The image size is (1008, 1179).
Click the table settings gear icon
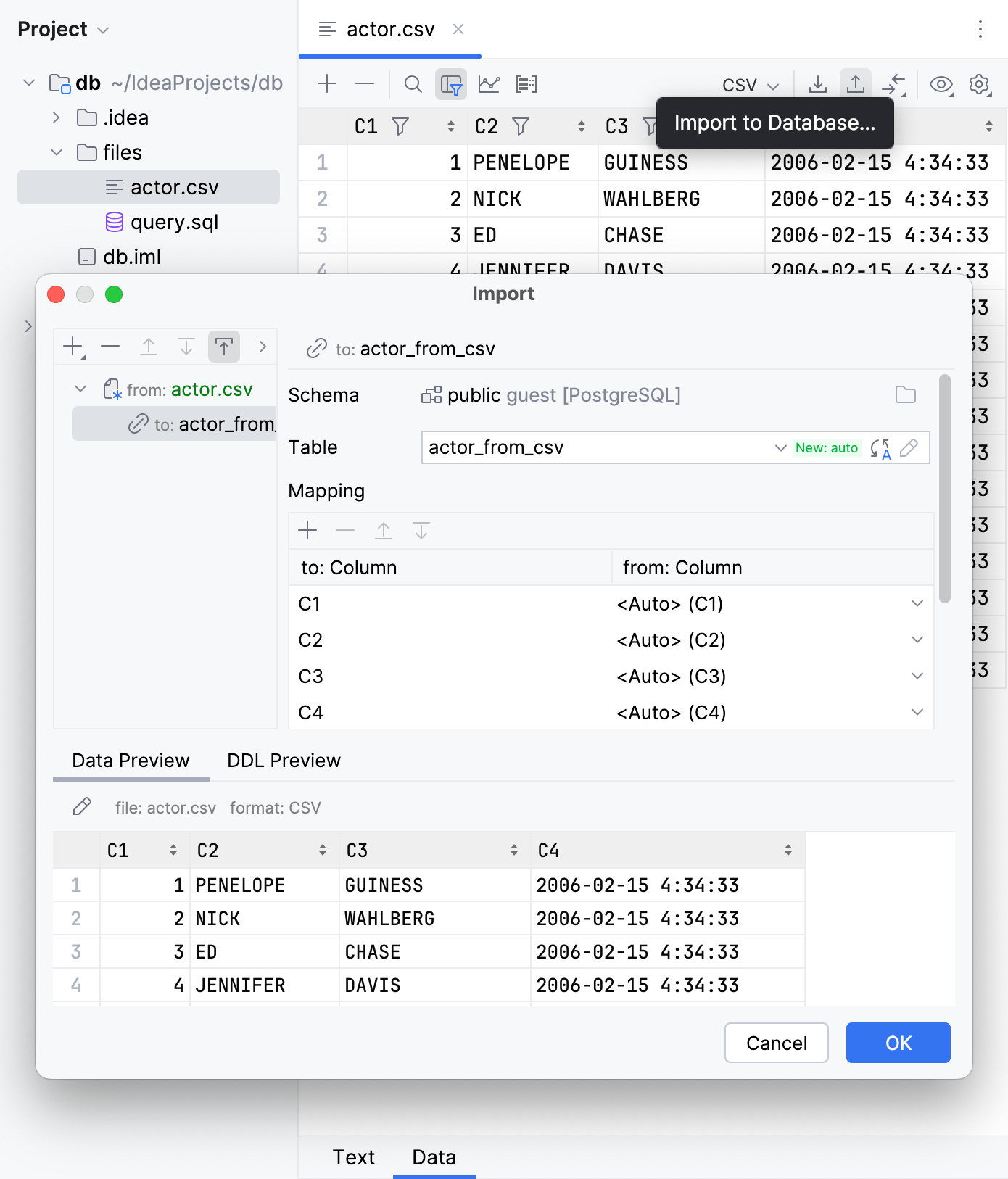pos(979,84)
